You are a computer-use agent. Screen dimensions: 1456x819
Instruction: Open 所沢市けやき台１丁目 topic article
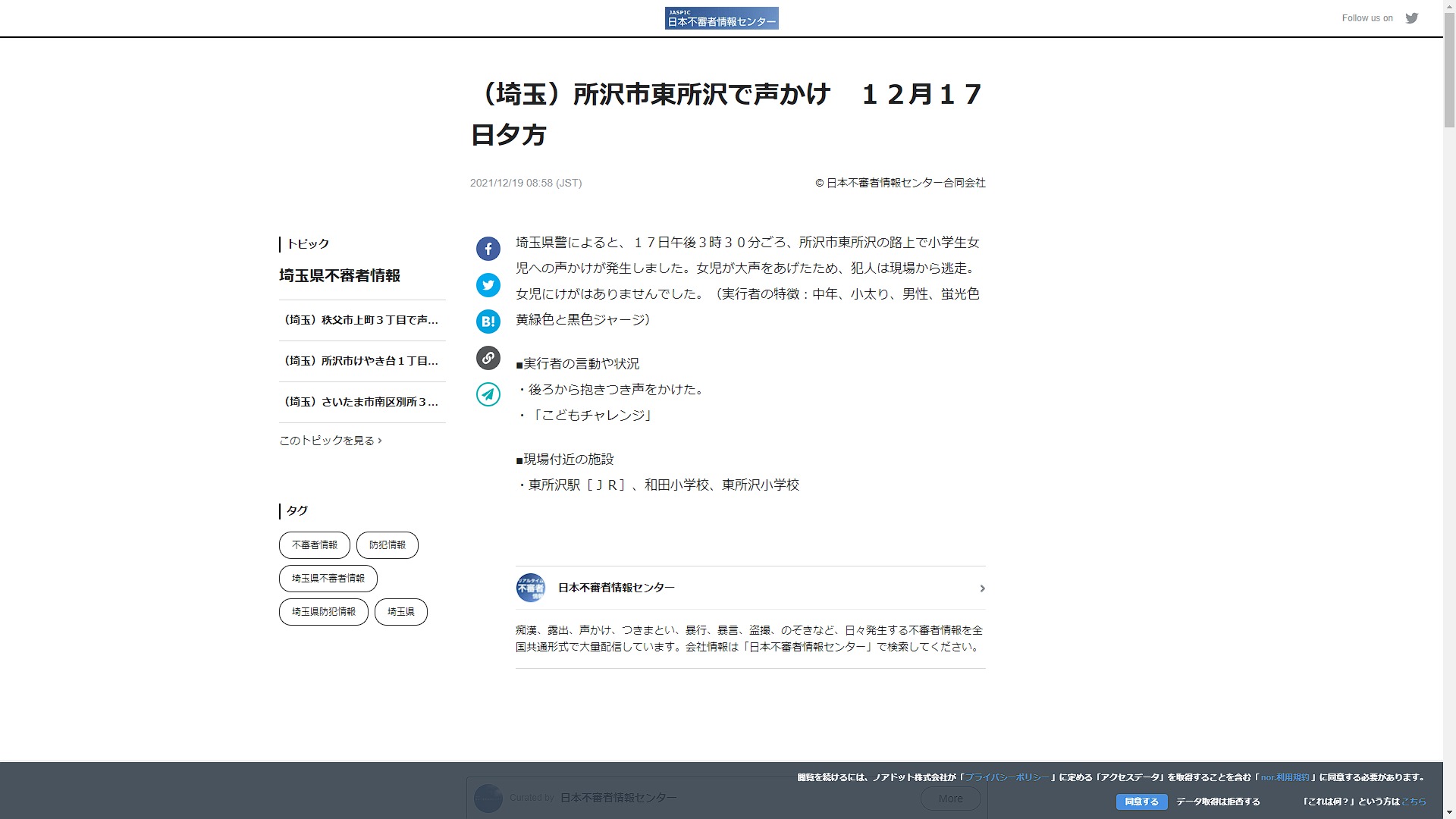pyautogui.click(x=361, y=361)
